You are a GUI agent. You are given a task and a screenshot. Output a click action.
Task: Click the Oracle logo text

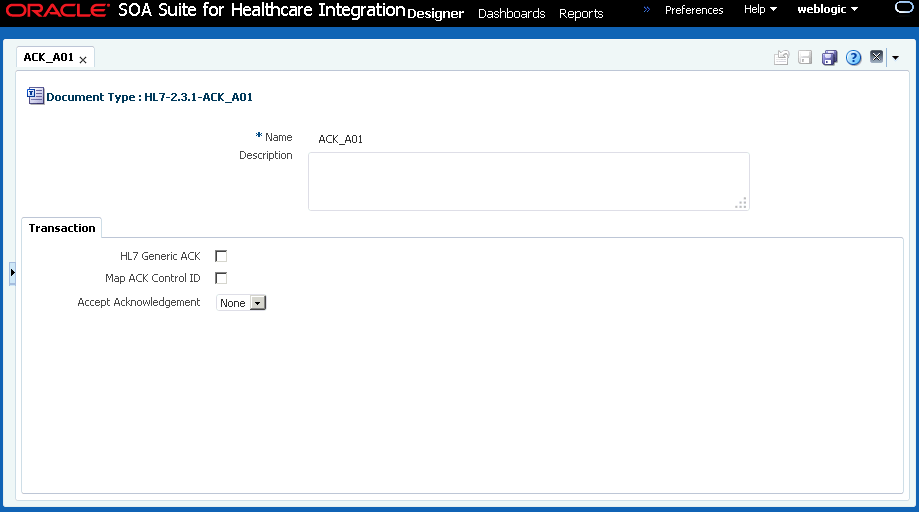[57, 11]
